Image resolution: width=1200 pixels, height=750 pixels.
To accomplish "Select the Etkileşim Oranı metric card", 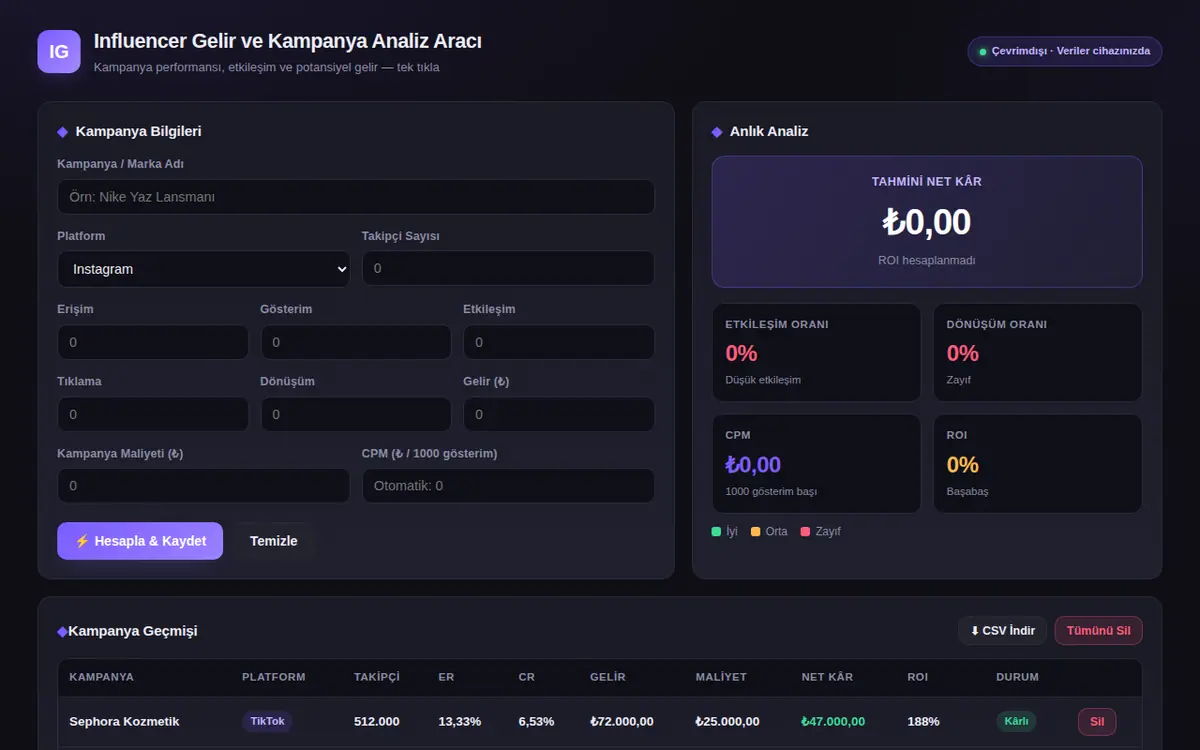I will [x=816, y=353].
